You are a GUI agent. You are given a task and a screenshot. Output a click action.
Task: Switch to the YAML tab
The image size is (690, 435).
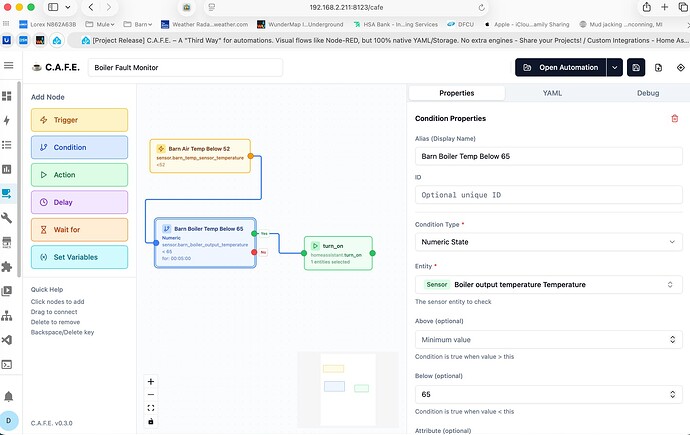[552, 93]
